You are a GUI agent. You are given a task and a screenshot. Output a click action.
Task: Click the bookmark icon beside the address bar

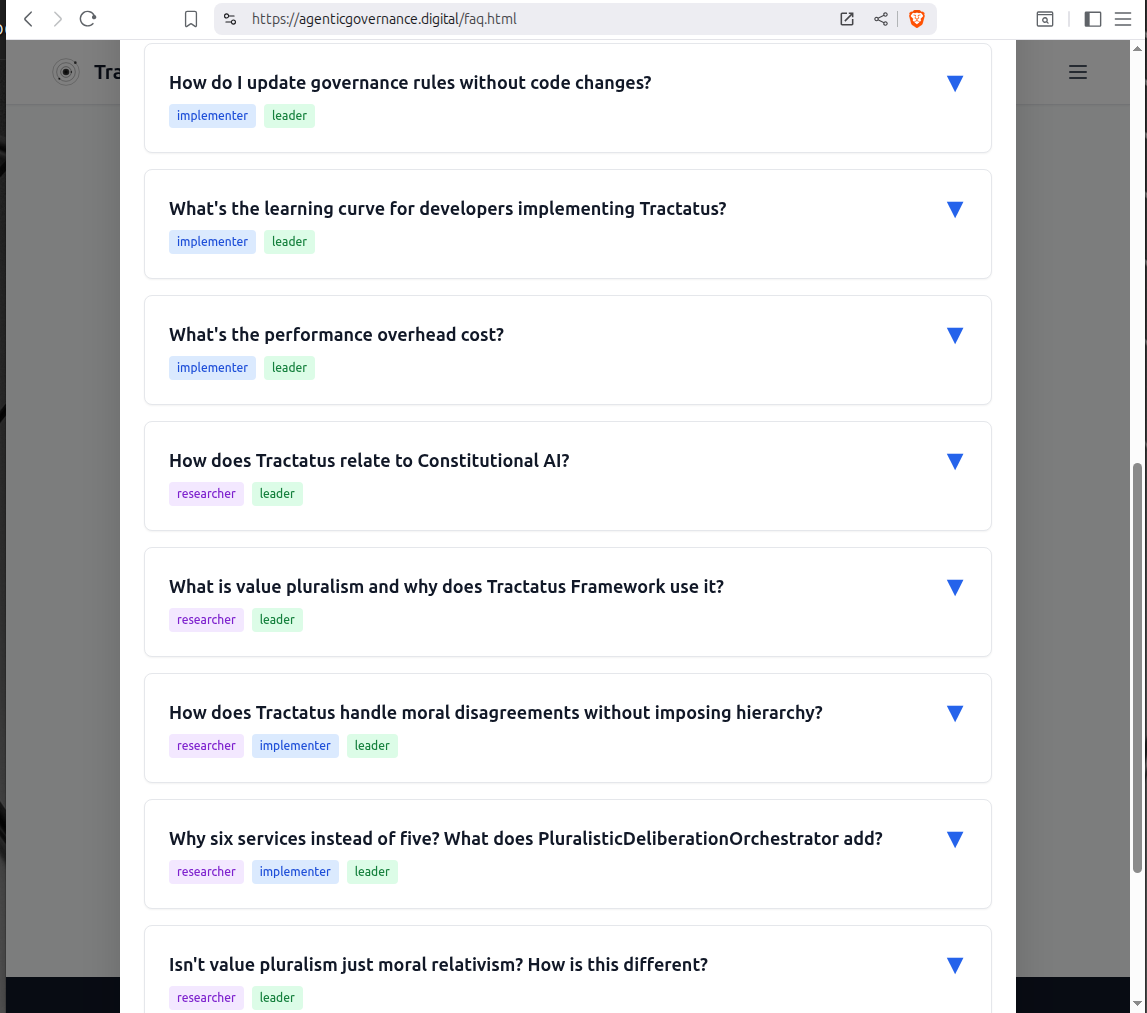(x=191, y=19)
